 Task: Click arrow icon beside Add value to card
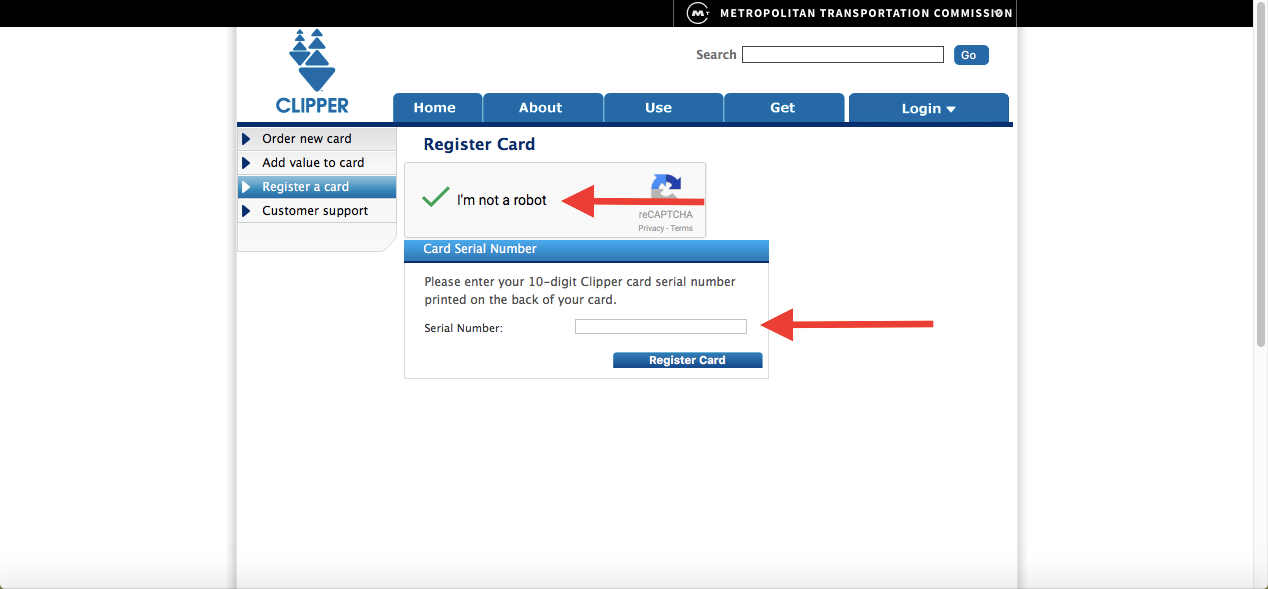point(246,163)
